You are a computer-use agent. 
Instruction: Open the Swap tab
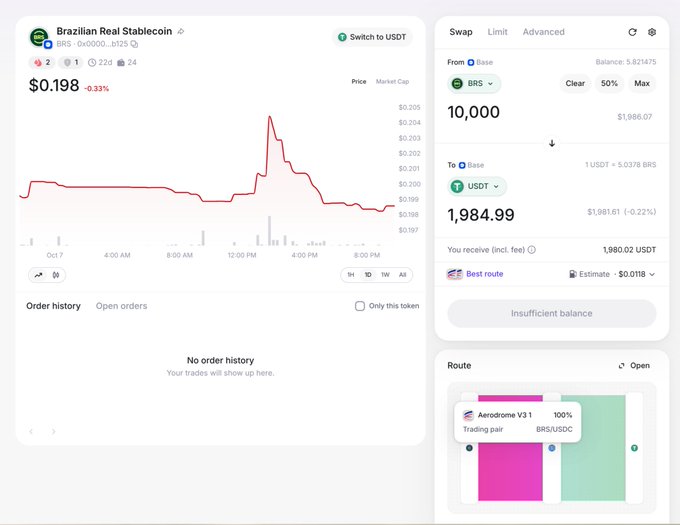coord(461,32)
